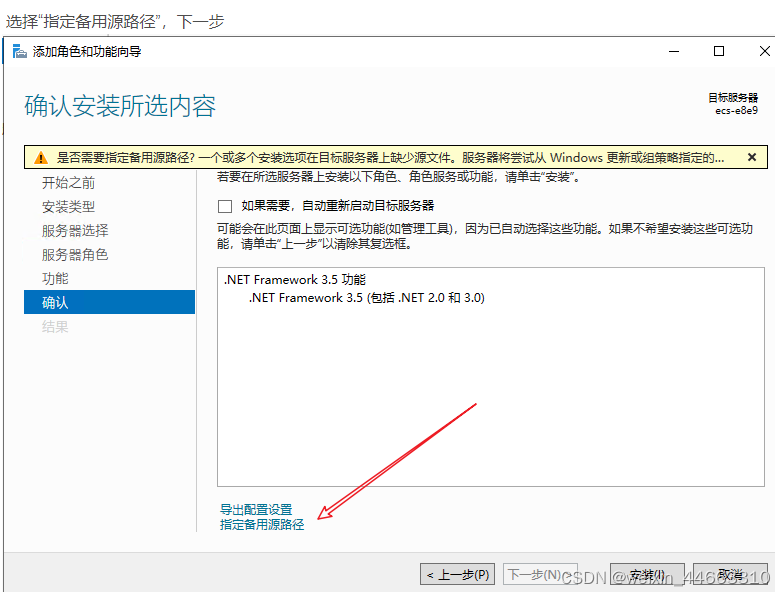Jump to the 功能 step
Image resolution: width=775 pixels, height=592 pixels.
[55, 279]
